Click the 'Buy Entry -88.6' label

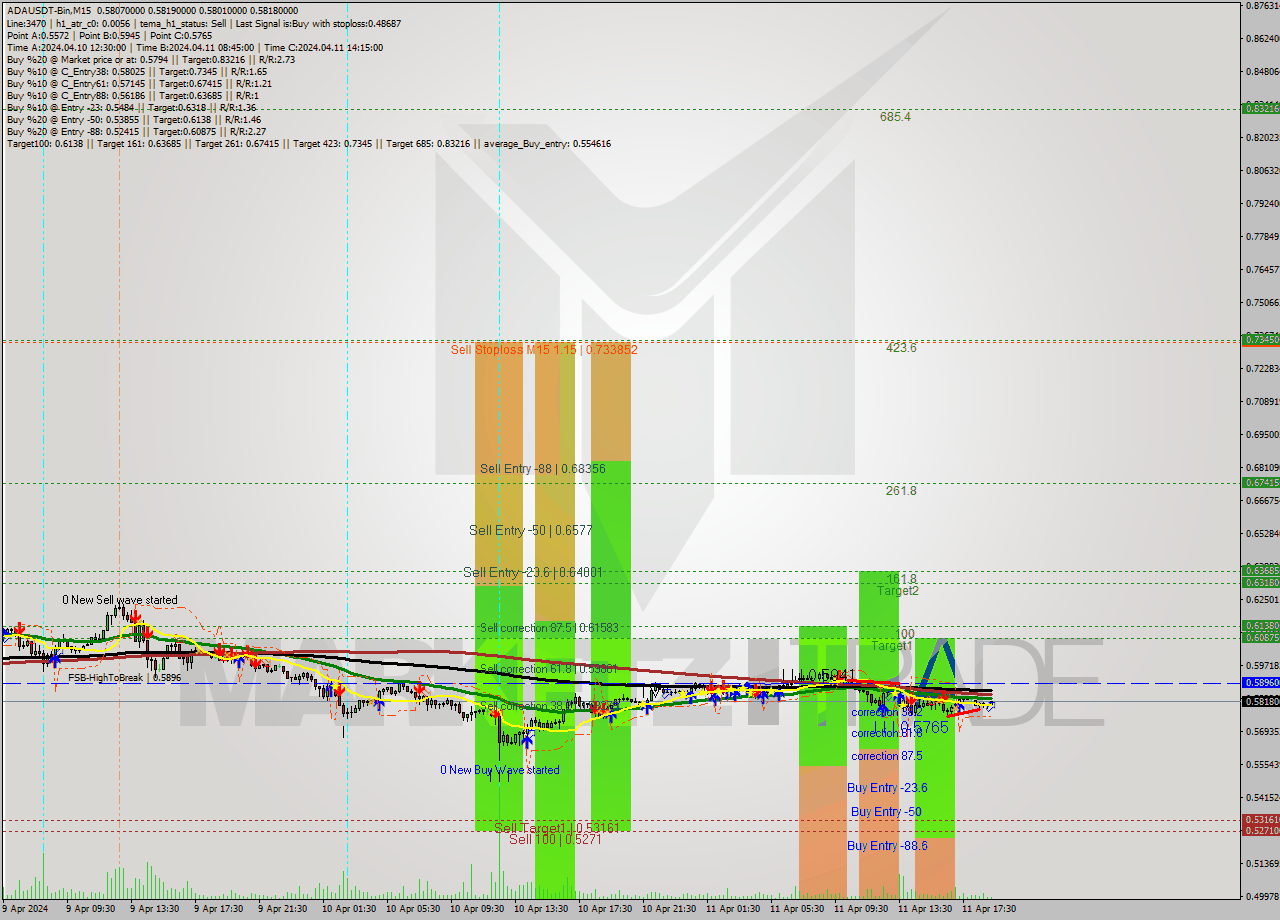point(886,846)
